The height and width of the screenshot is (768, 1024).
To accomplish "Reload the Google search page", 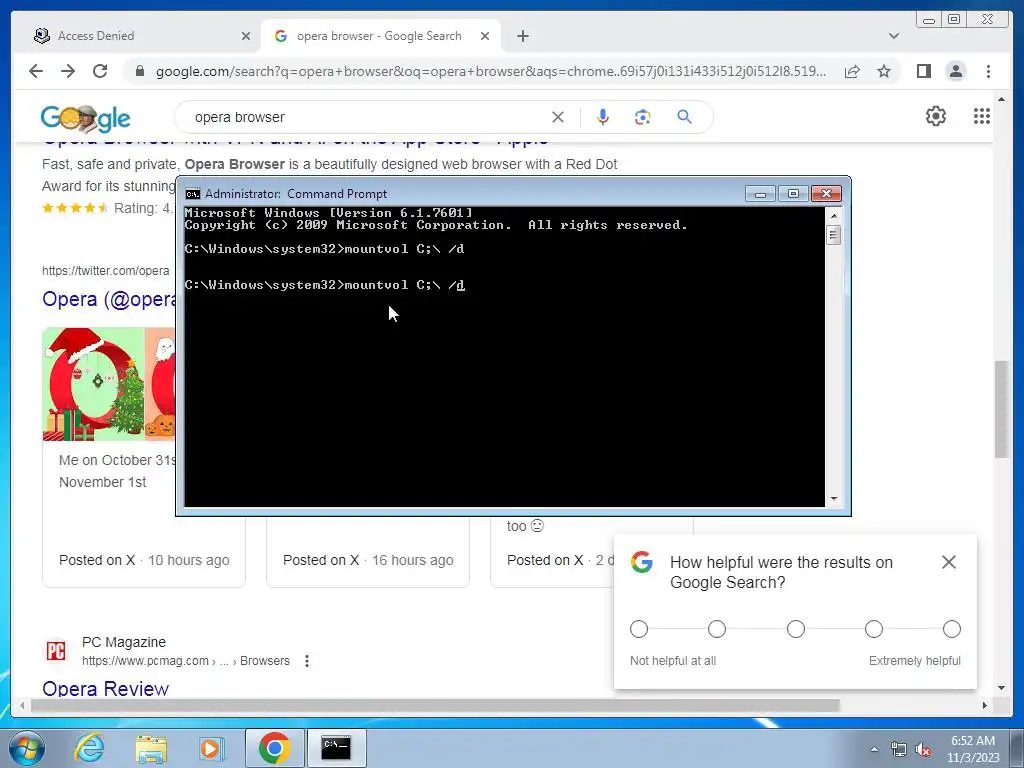I will tap(100, 71).
